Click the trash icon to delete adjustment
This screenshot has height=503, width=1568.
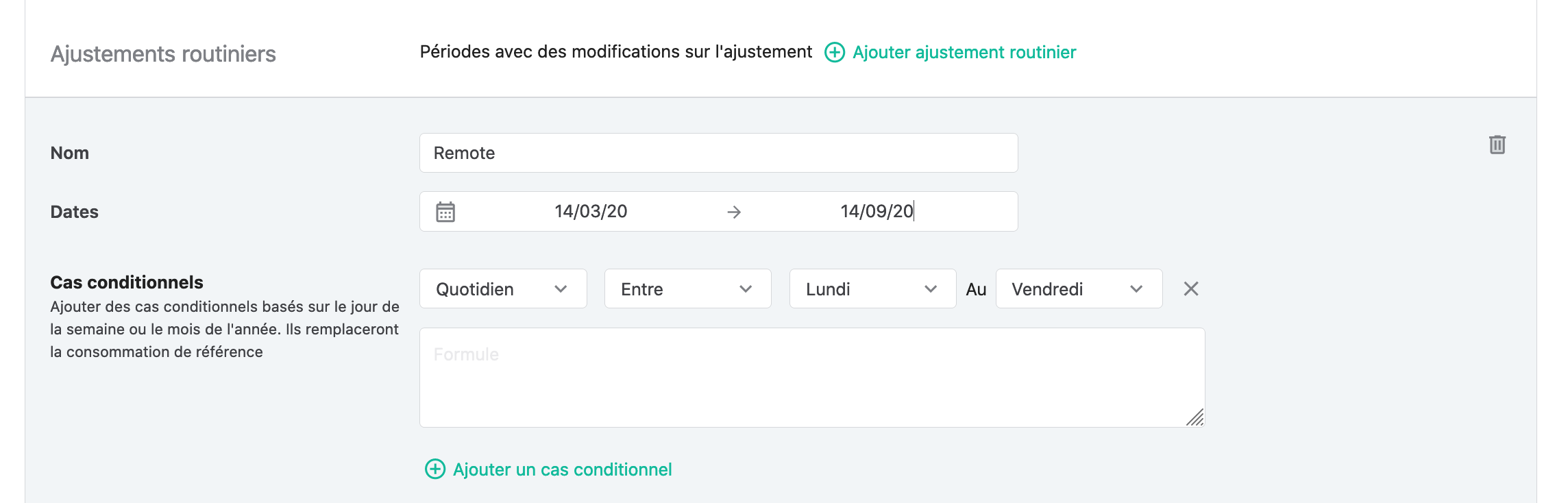(1497, 145)
